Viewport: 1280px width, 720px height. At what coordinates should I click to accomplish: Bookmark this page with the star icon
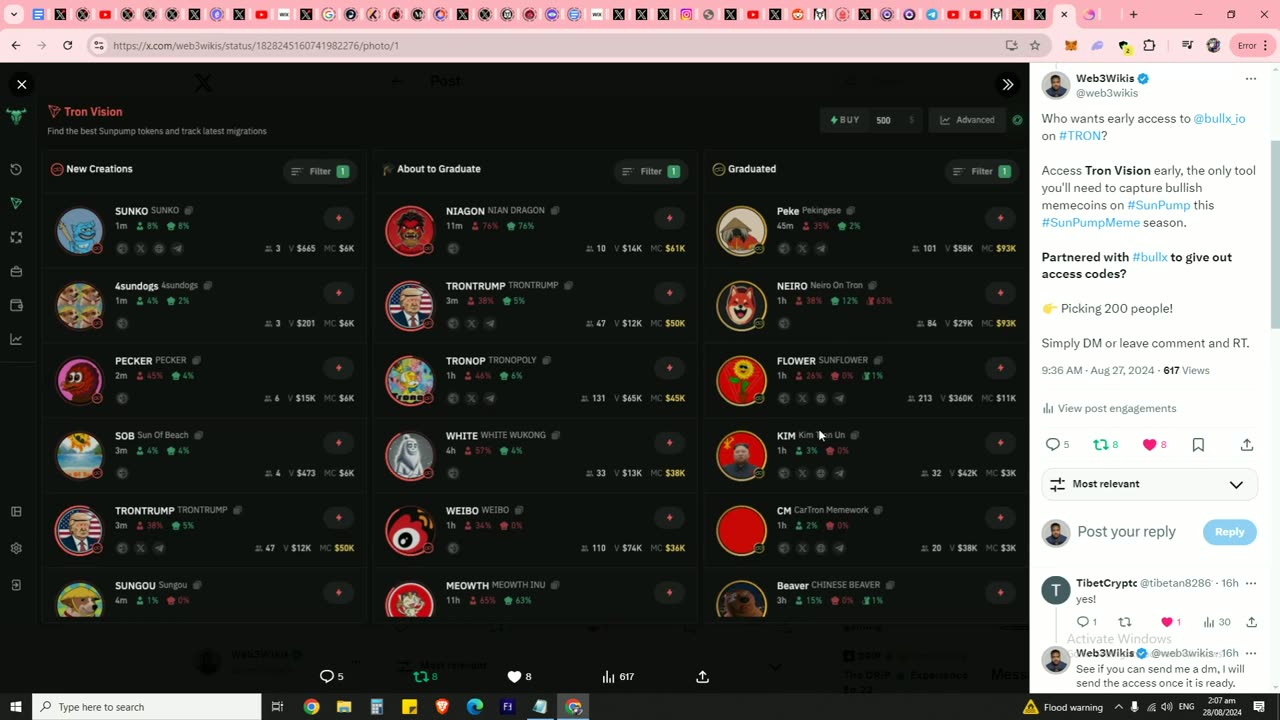[1035, 45]
